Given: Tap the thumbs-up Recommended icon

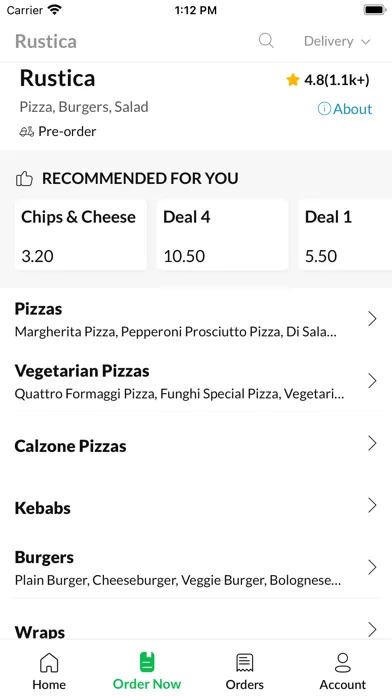Looking at the screenshot, I should 24,178.
